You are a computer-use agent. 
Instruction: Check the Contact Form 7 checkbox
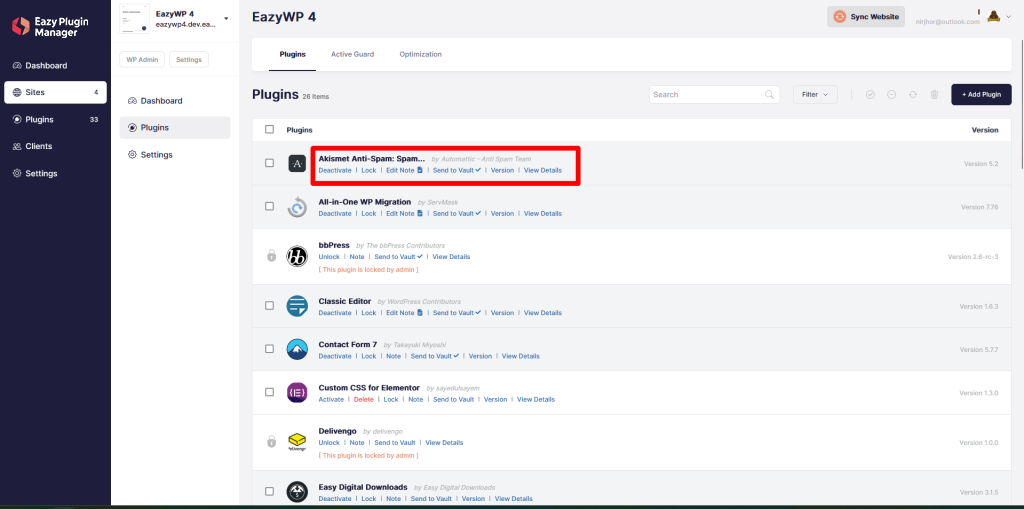[x=270, y=349]
